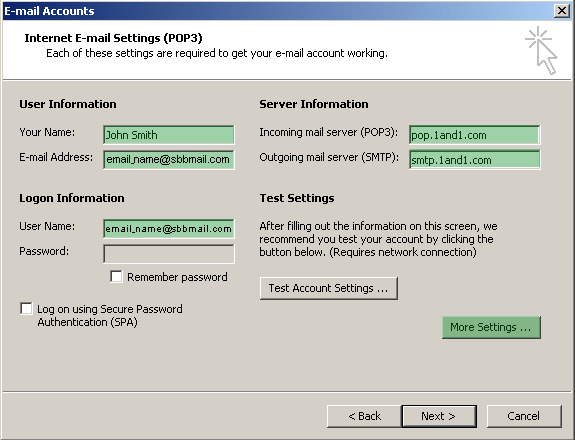575x440 pixels.
Task: Click the Remember password label text
Action: pyautogui.click(x=177, y=277)
